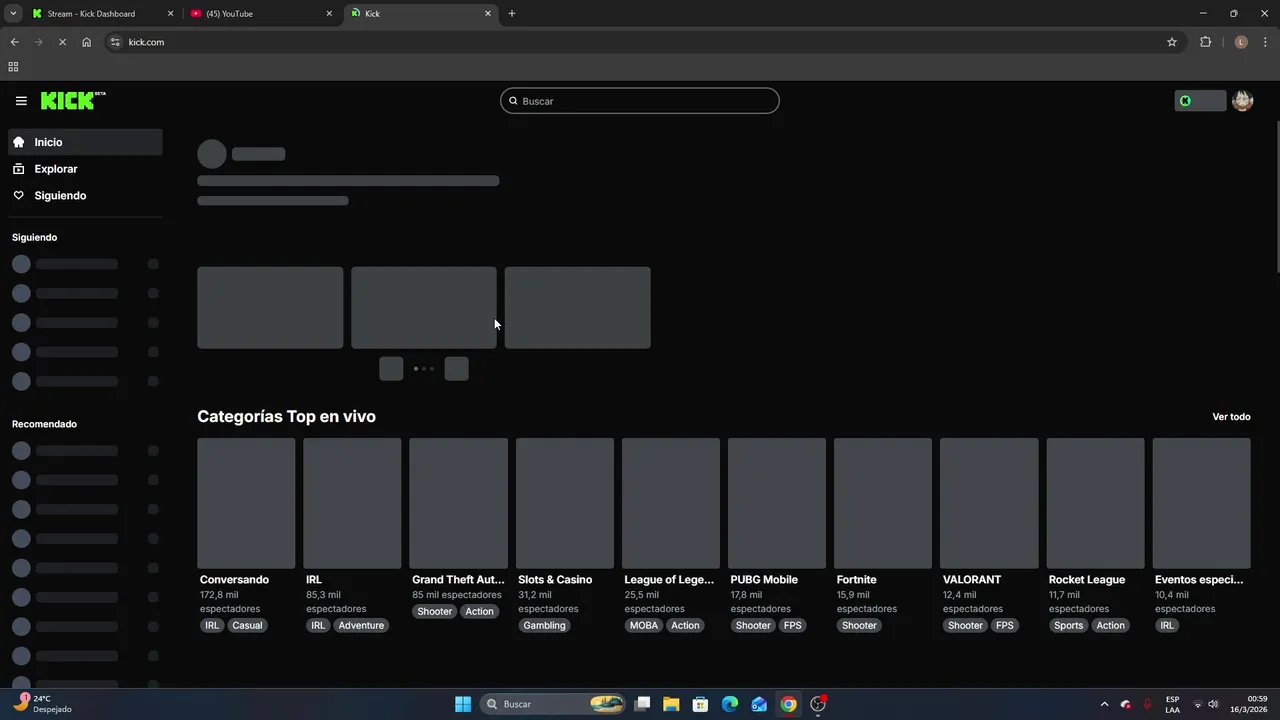Click the kick.com address bar
1280x720 pixels.
click(x=640, y=42)
